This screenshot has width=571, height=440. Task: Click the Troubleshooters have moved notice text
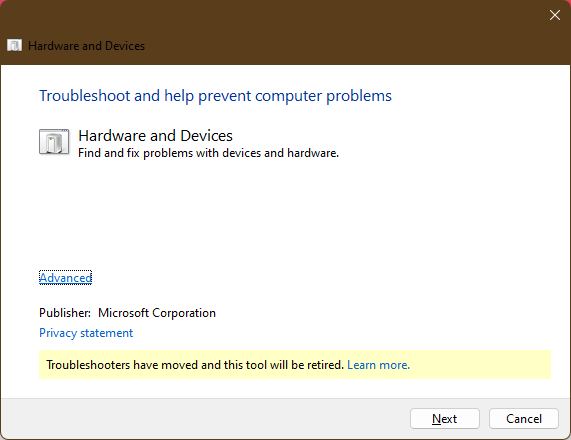[x=195, y=365]
